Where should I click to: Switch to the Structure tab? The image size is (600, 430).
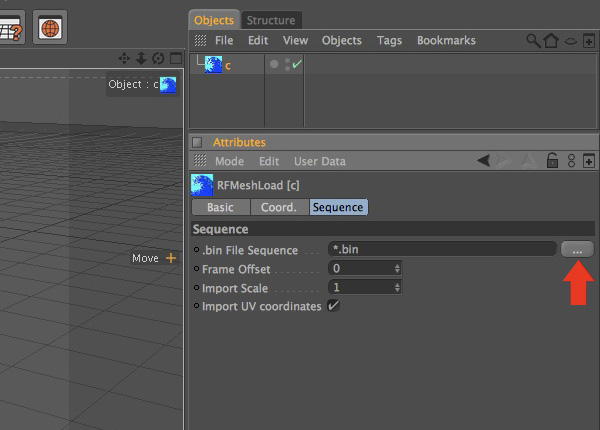pyautogui.click(x=271, y=20)
